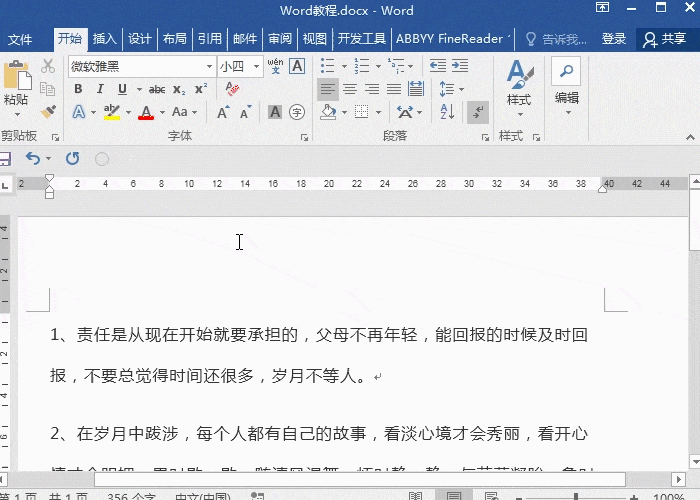Apply distributed alignment
The image size is (700, 500).
(x=416, y=89)
